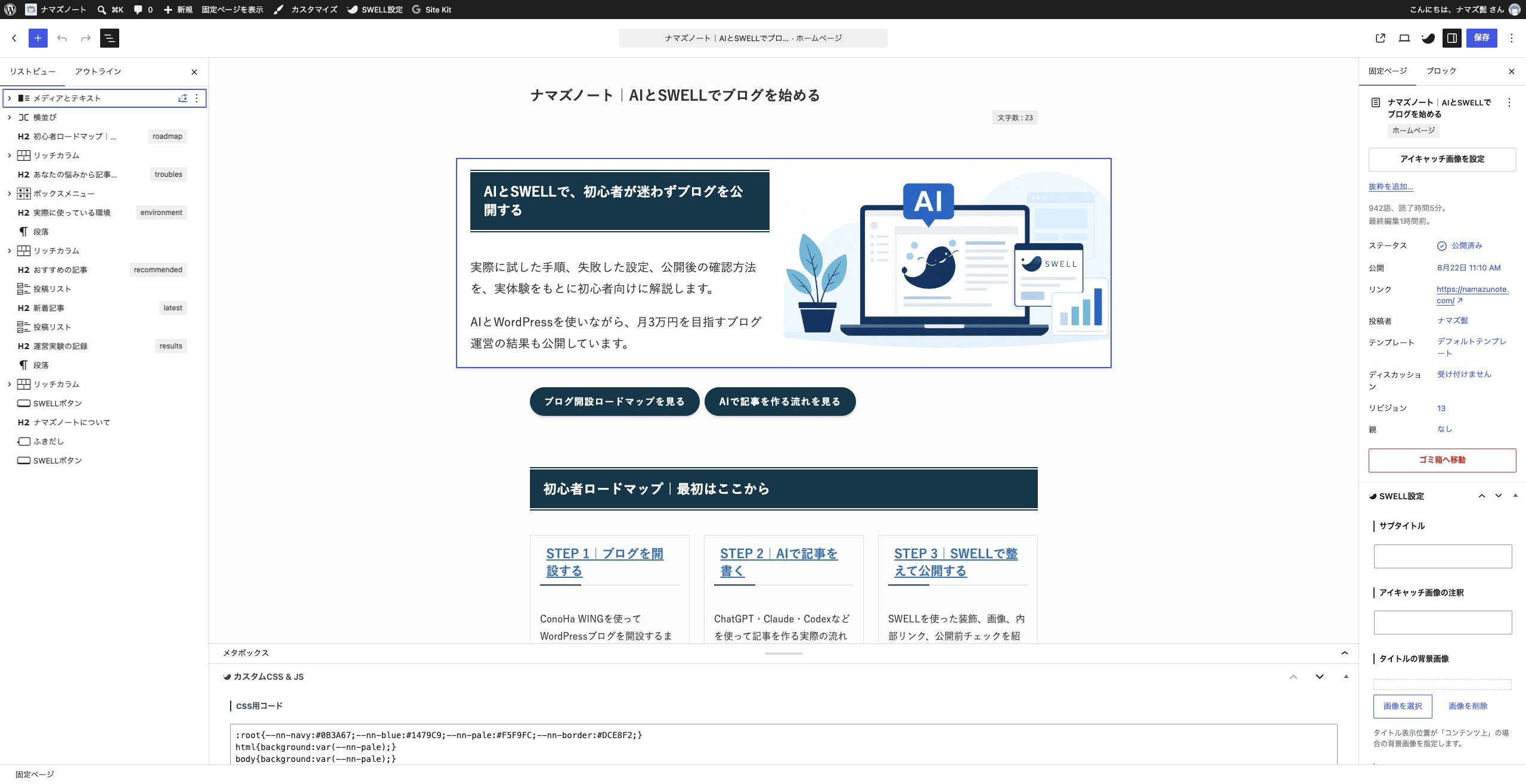Toggle the document overview list view button
Viewport: 1526px width, 784px height.
(110, 38)
